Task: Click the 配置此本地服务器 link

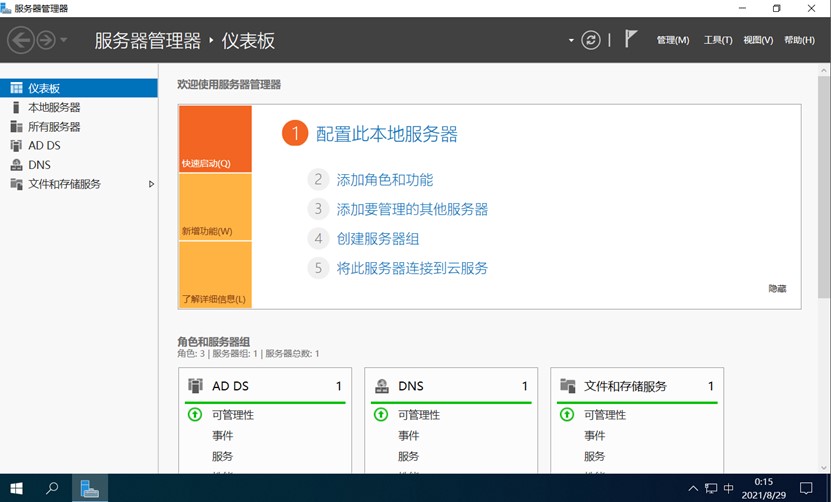Action: point(386,134)
